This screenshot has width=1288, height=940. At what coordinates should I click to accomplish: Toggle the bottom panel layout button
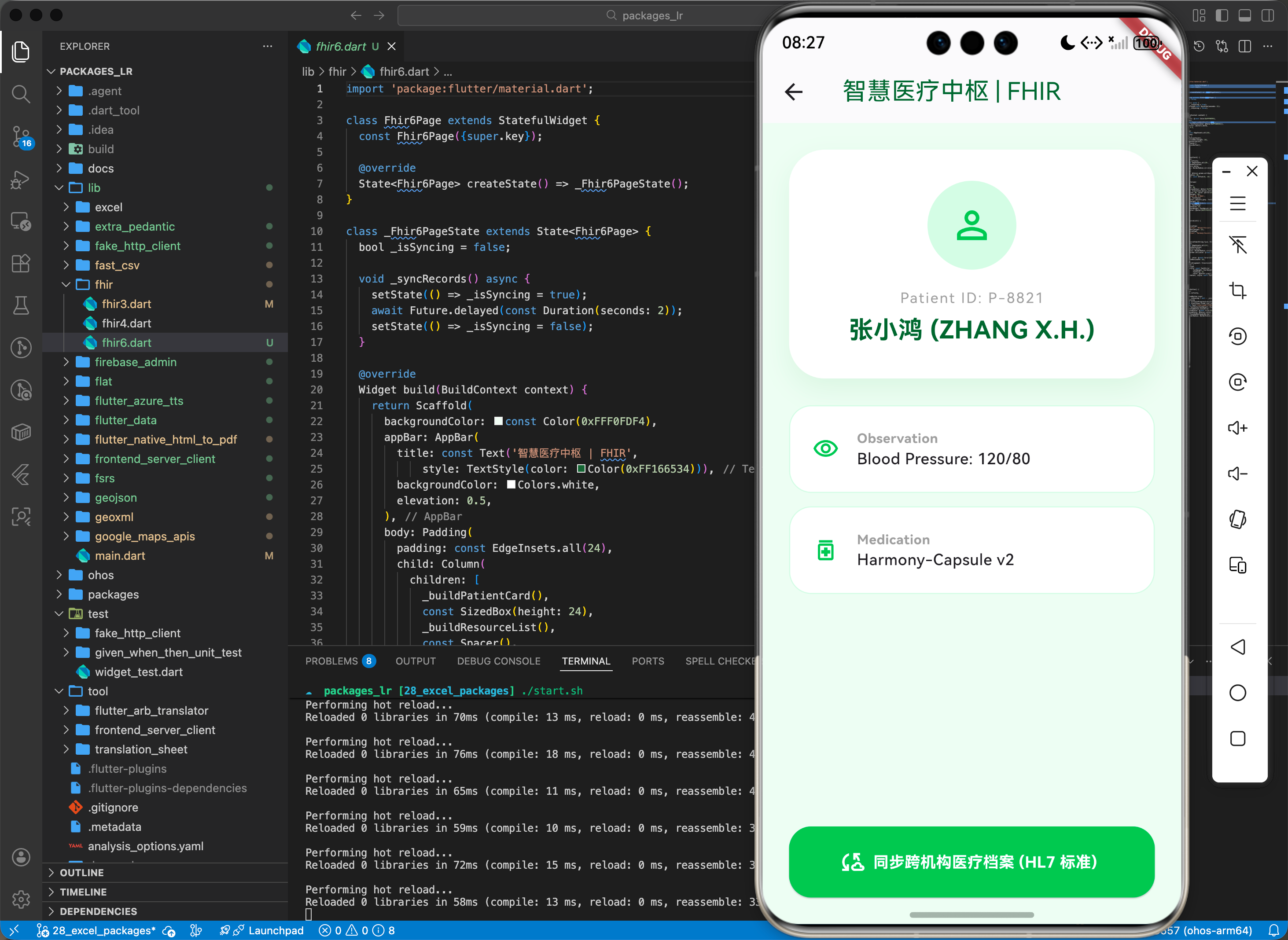(x=1245, y=15)
